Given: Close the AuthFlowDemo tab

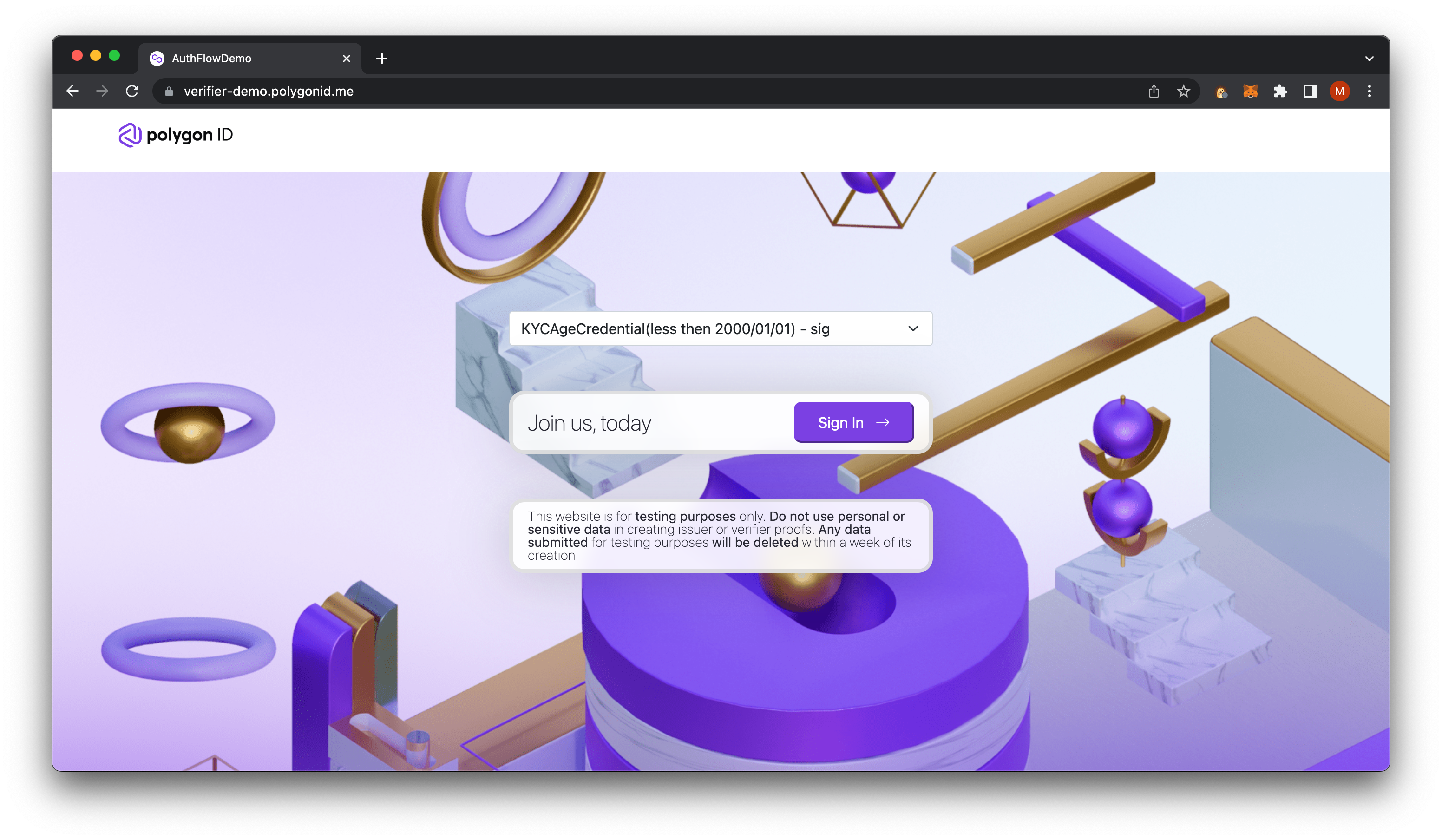Looking at the screenshot, I should point(346,59).
